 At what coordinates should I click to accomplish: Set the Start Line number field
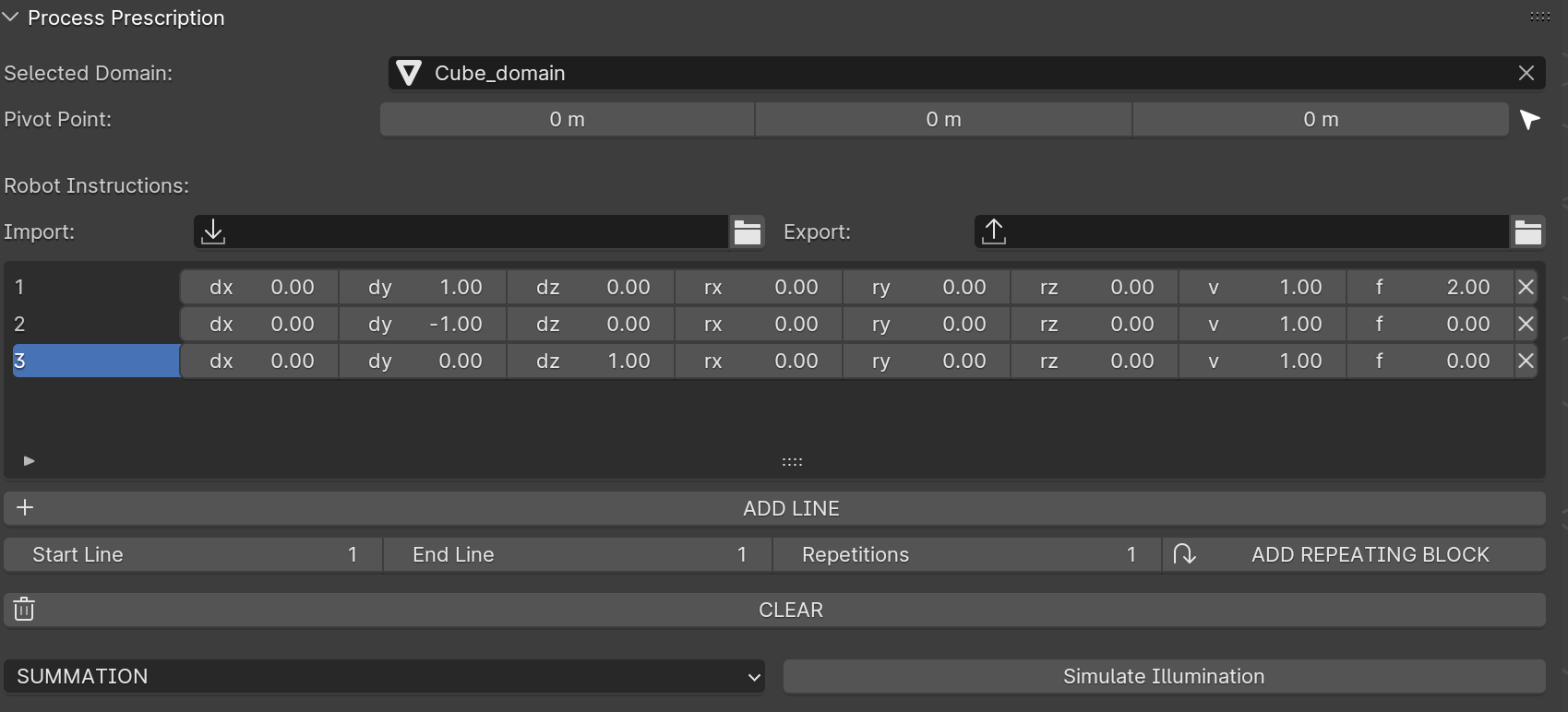click(193, 554)
